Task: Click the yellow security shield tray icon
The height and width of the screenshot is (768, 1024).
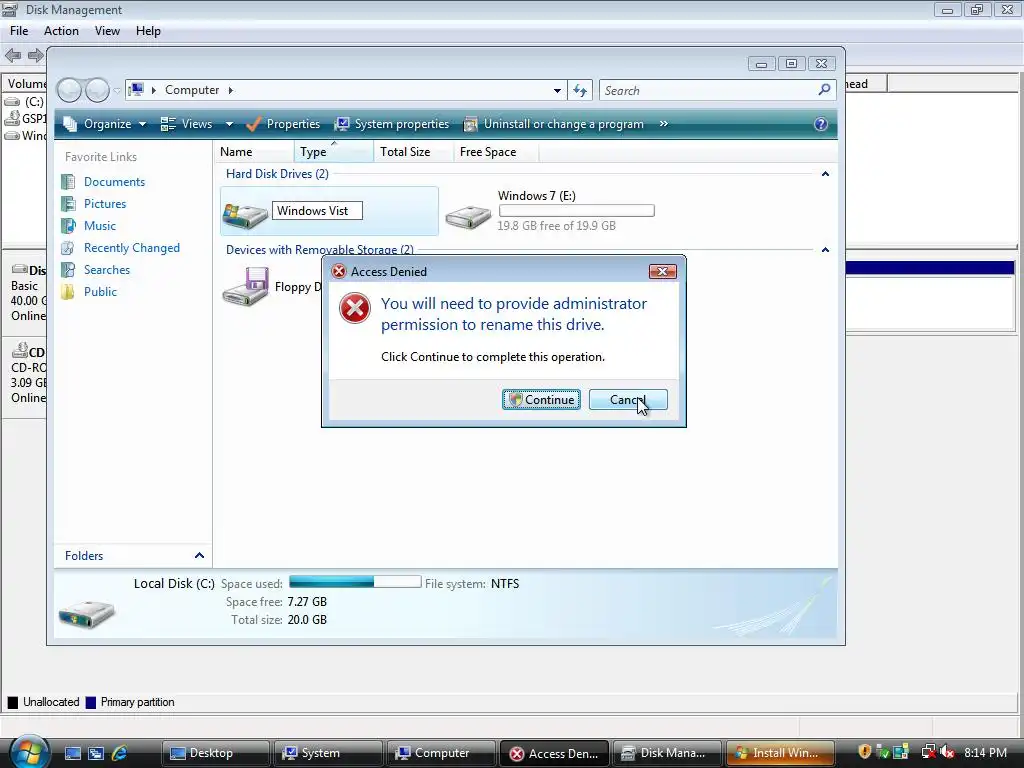Action: tap(864, 752)
